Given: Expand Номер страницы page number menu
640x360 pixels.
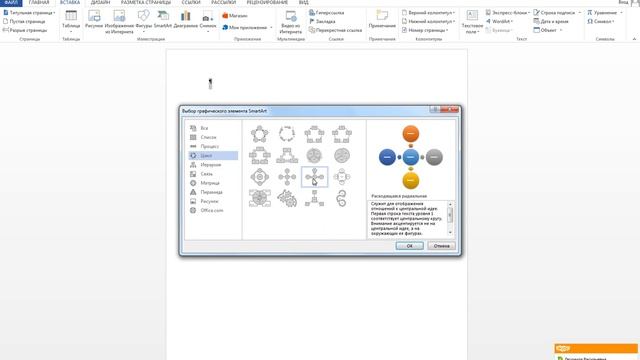Looking at the screenshot, I should pos(425,30).
